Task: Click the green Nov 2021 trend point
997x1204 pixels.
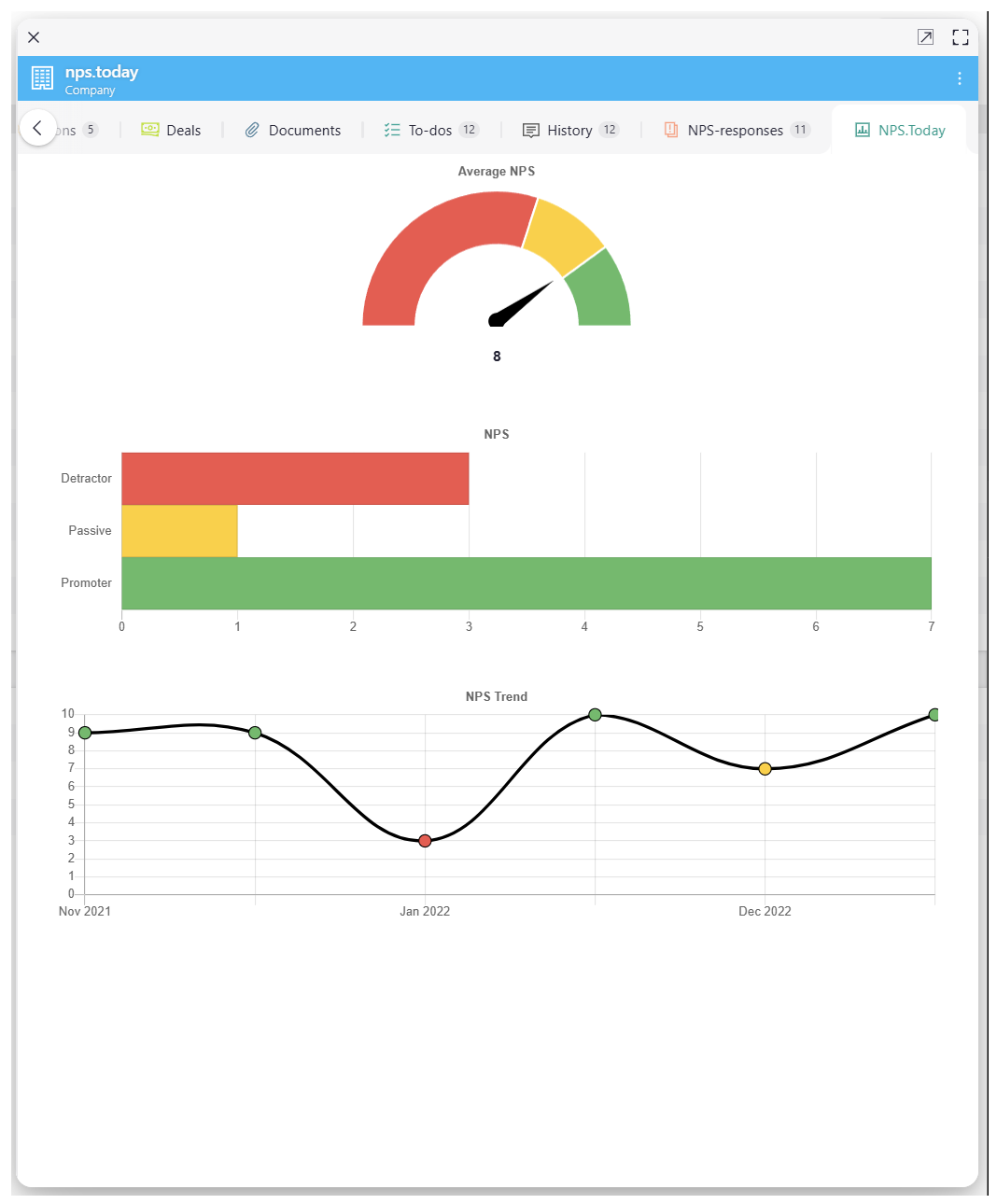Action: pos(85,733)
